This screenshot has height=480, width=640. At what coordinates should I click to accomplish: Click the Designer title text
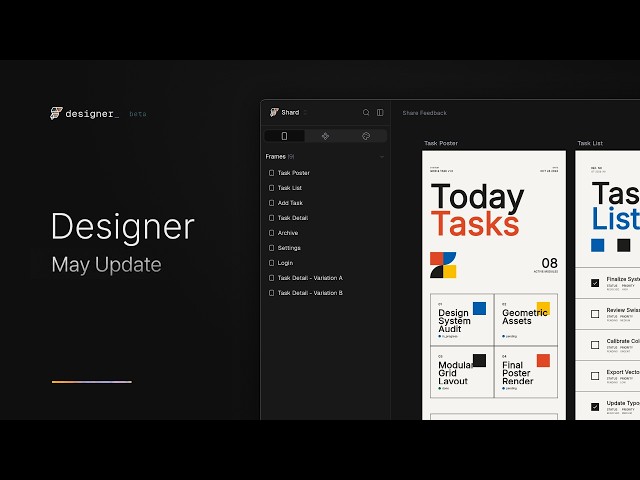tap(122, 227)
